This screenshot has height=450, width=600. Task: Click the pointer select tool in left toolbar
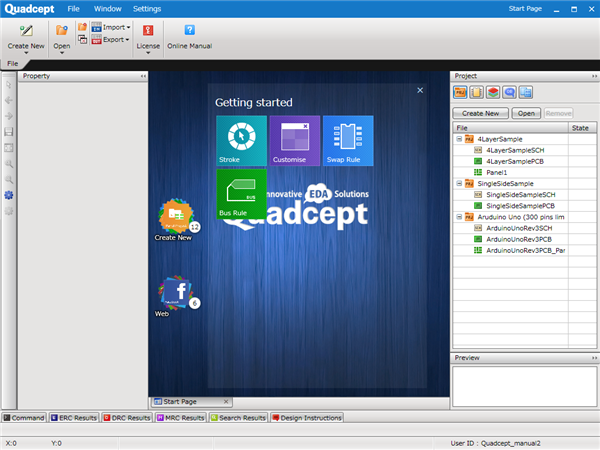[9, 85]
